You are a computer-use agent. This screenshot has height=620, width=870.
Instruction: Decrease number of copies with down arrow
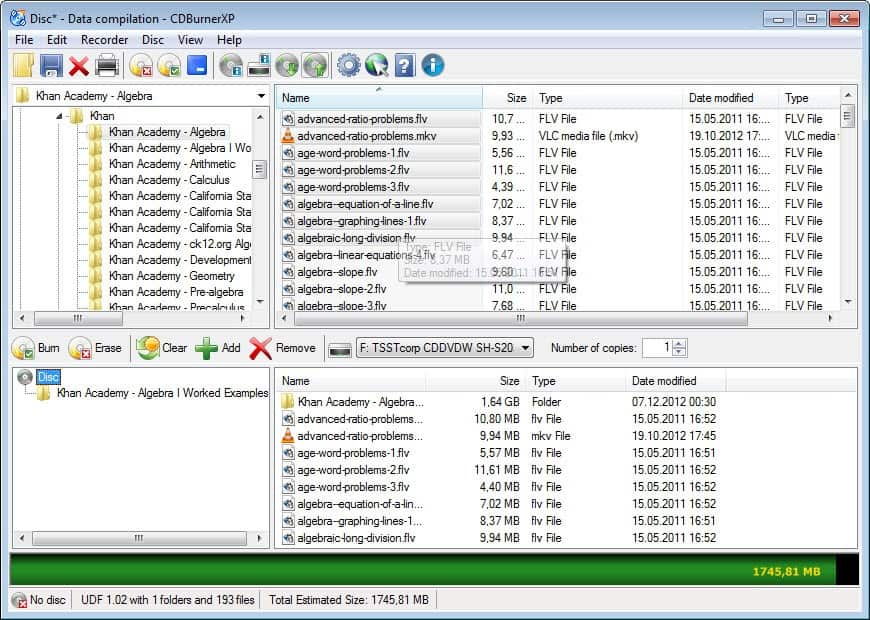click(x=680, y=352)
